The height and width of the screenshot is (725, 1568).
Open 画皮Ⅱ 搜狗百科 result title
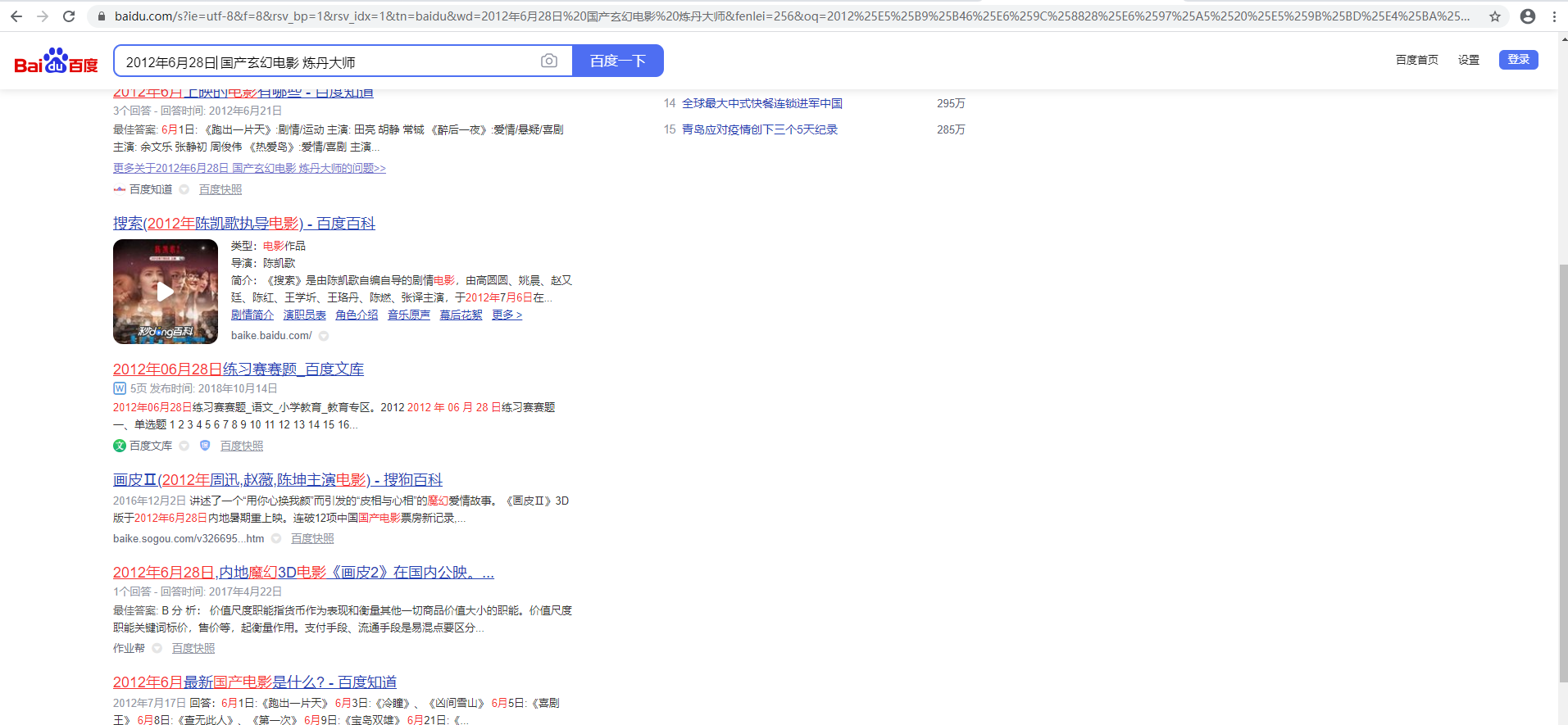(278, 480)
